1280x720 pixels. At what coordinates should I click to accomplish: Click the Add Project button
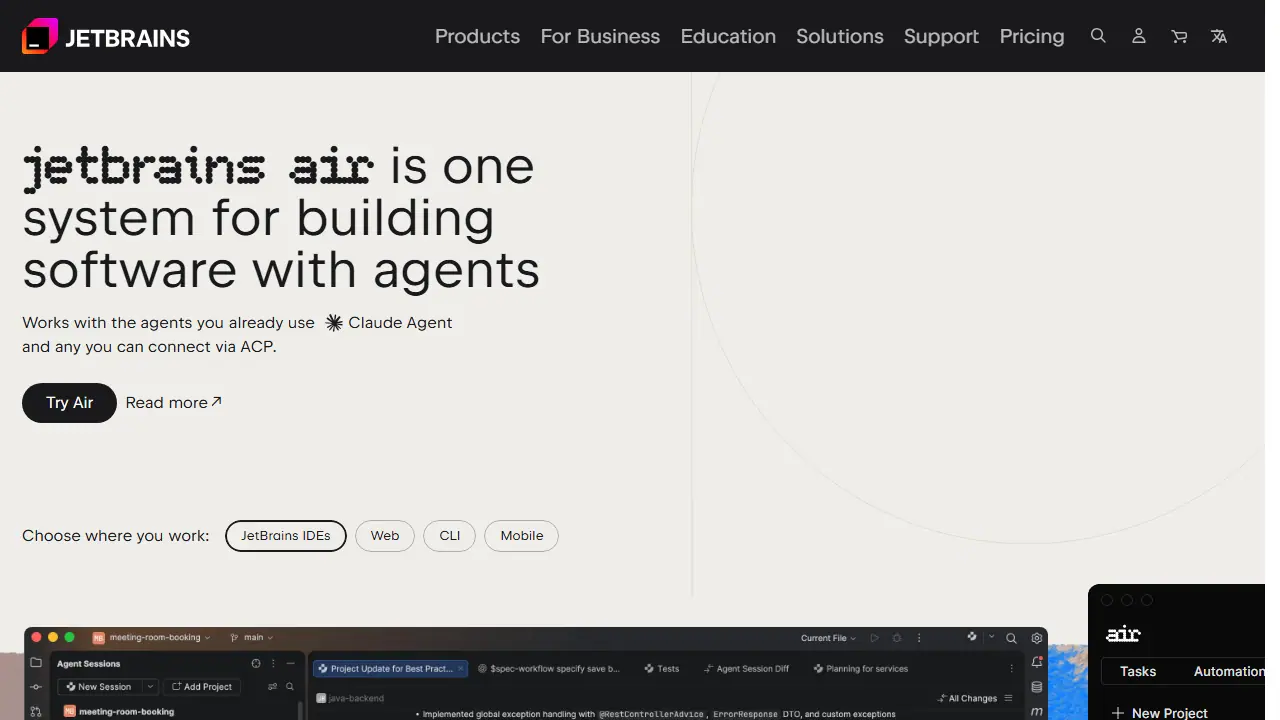[201, 687]
